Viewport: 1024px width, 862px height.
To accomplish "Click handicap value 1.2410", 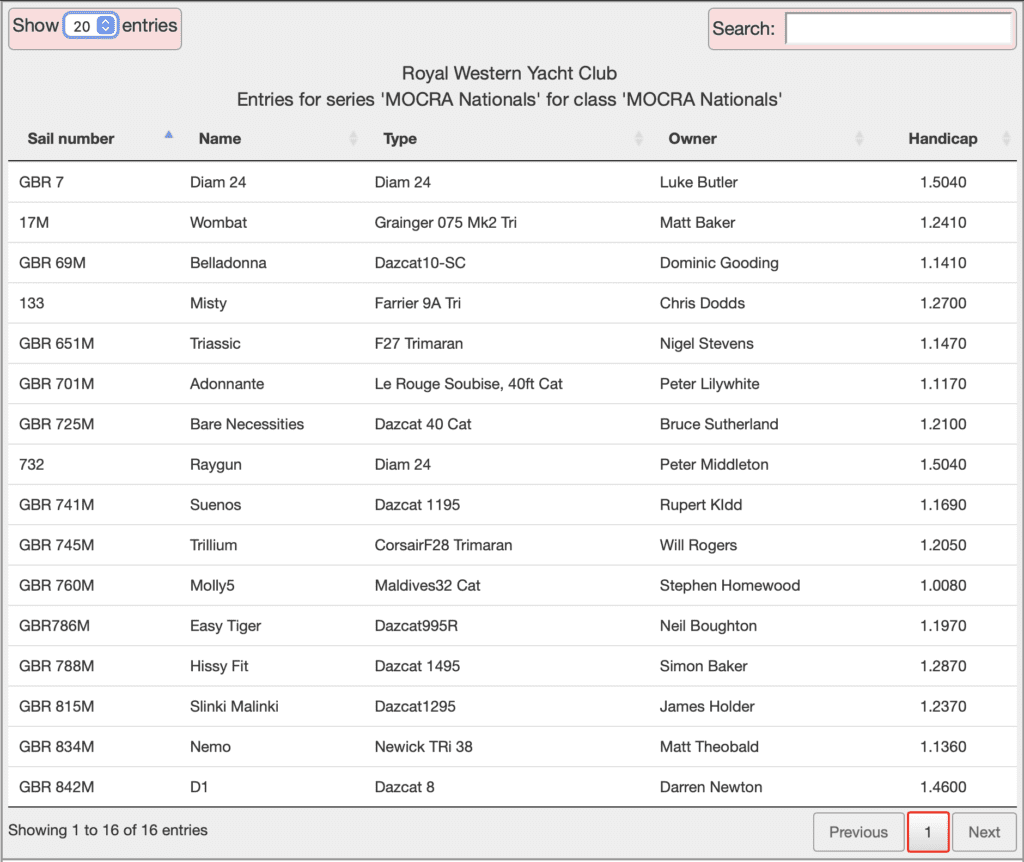I will pyautogui.click(x=943, y=223).
